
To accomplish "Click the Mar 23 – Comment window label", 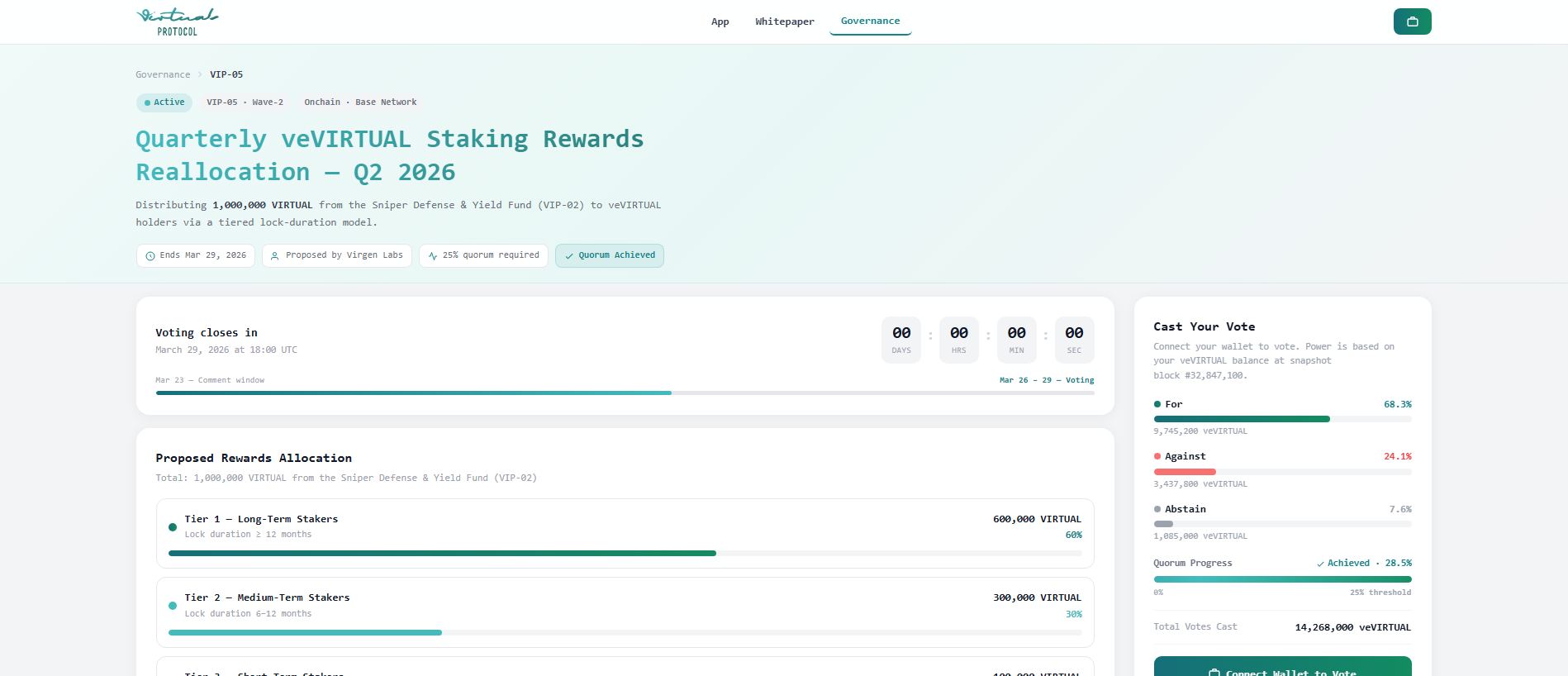I will click(x=210, y=380).
